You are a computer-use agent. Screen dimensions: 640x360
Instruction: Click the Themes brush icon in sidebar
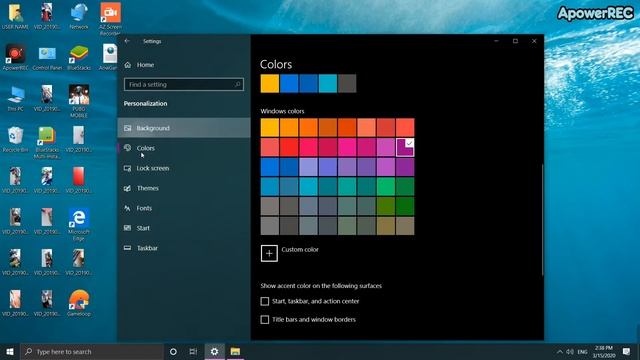128,188
